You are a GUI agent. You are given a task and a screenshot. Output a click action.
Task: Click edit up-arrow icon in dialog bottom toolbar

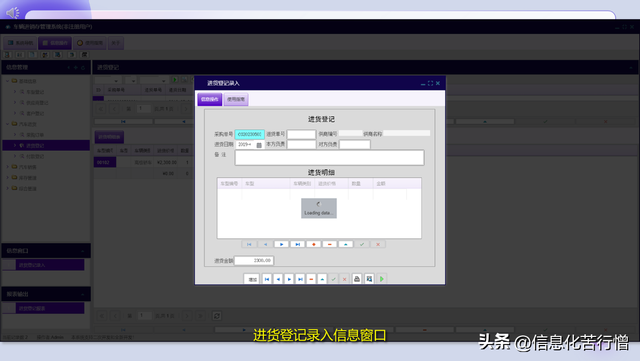(322, 279)
